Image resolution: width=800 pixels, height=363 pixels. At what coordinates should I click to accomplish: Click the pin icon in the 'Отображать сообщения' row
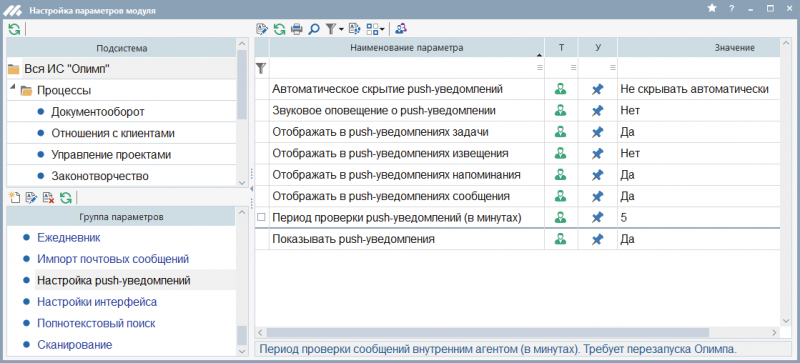pyautogui.click(x=597, y=197)
